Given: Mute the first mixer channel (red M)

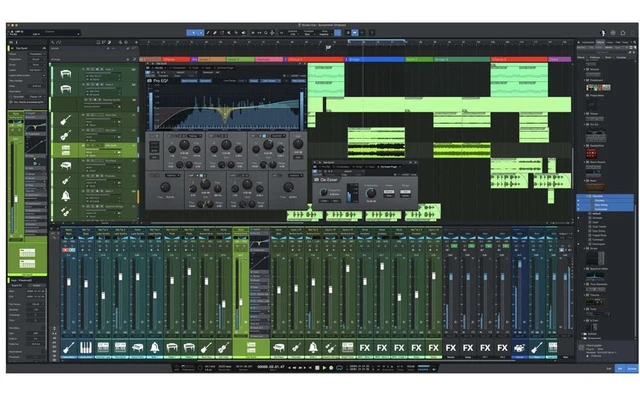Looking at the screenshot, I should [65, 250].
